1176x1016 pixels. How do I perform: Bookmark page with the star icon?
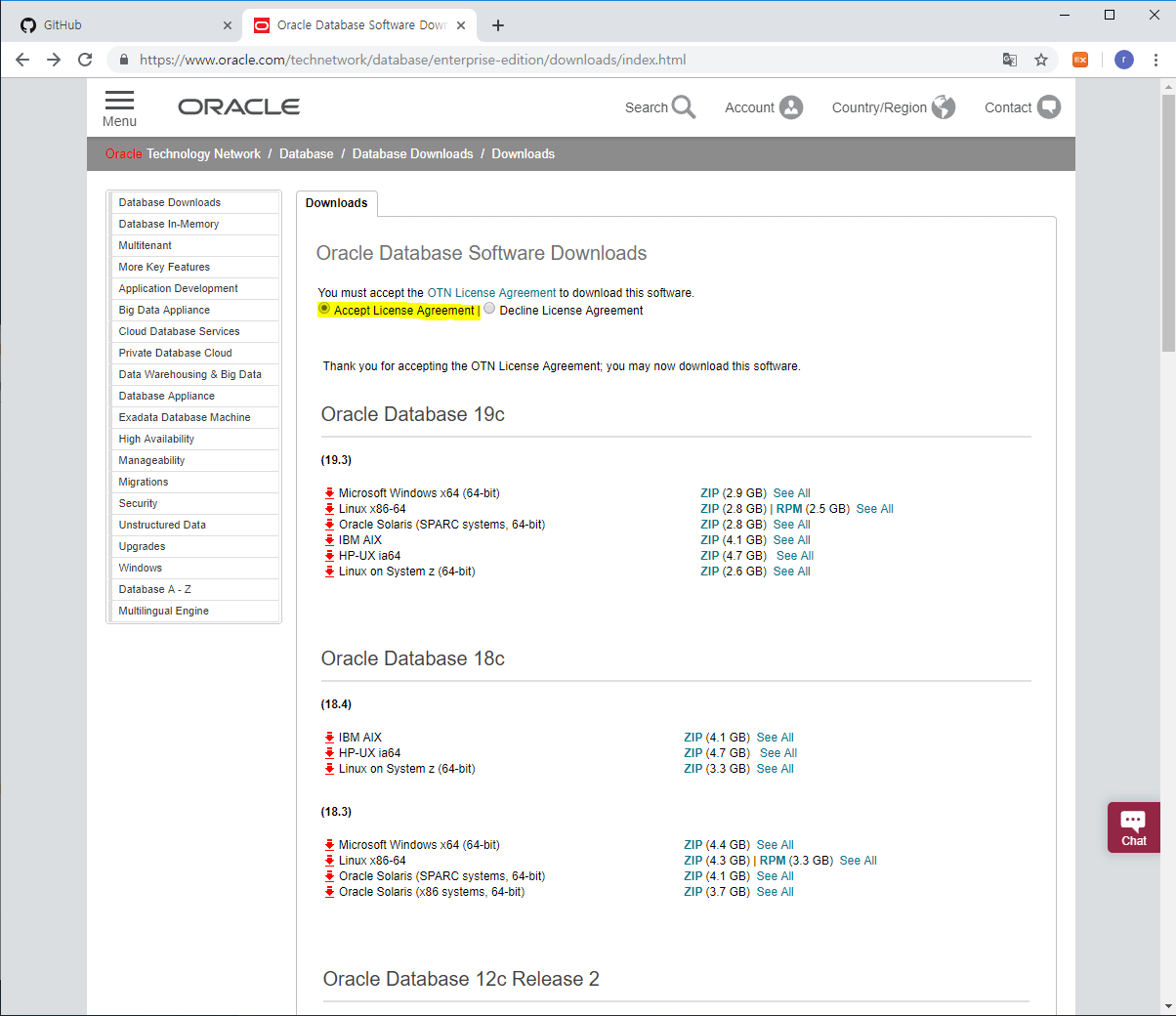click(x=1041, y=60)
